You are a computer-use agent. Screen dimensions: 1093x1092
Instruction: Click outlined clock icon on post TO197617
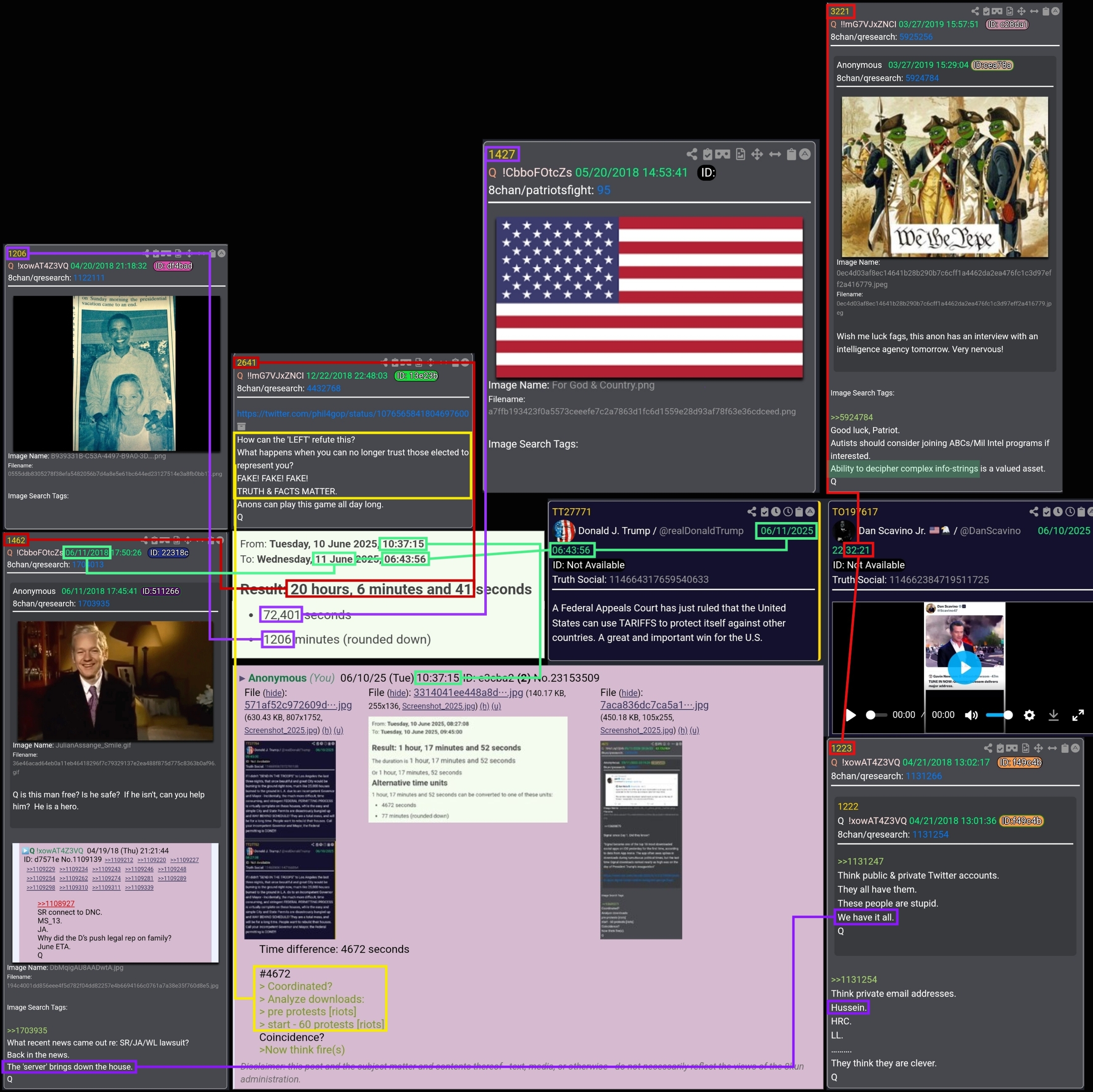[1070, 511]
